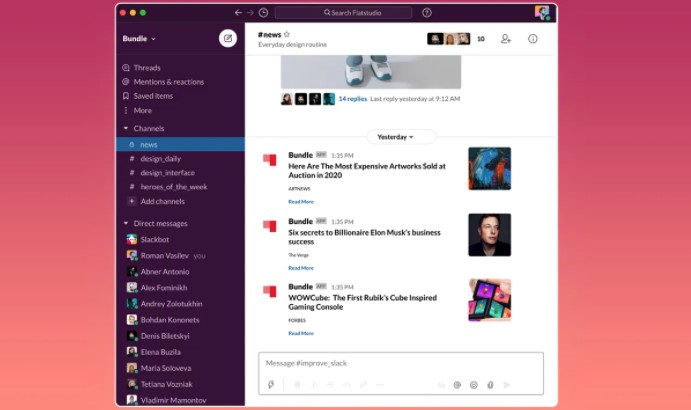This screenshot has width=691, height=410.
Task: Toggle code formatting in composer
Action: 347,384
